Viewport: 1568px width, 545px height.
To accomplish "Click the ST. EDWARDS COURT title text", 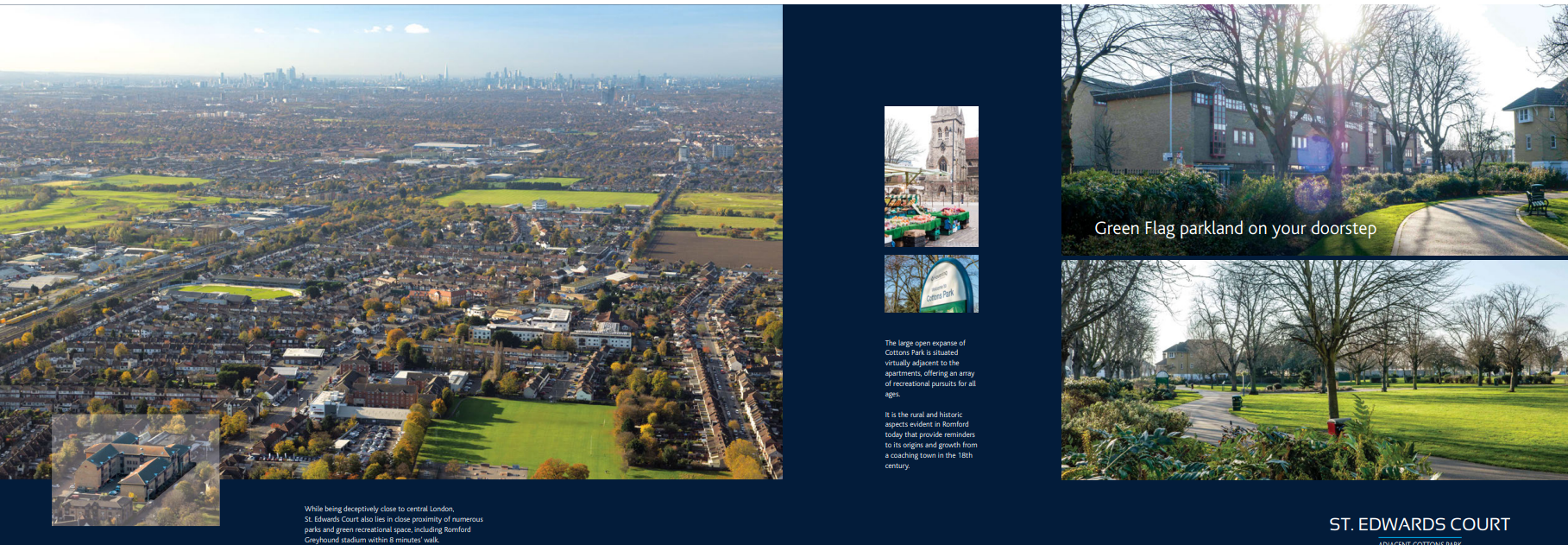I will point(1419,524).
